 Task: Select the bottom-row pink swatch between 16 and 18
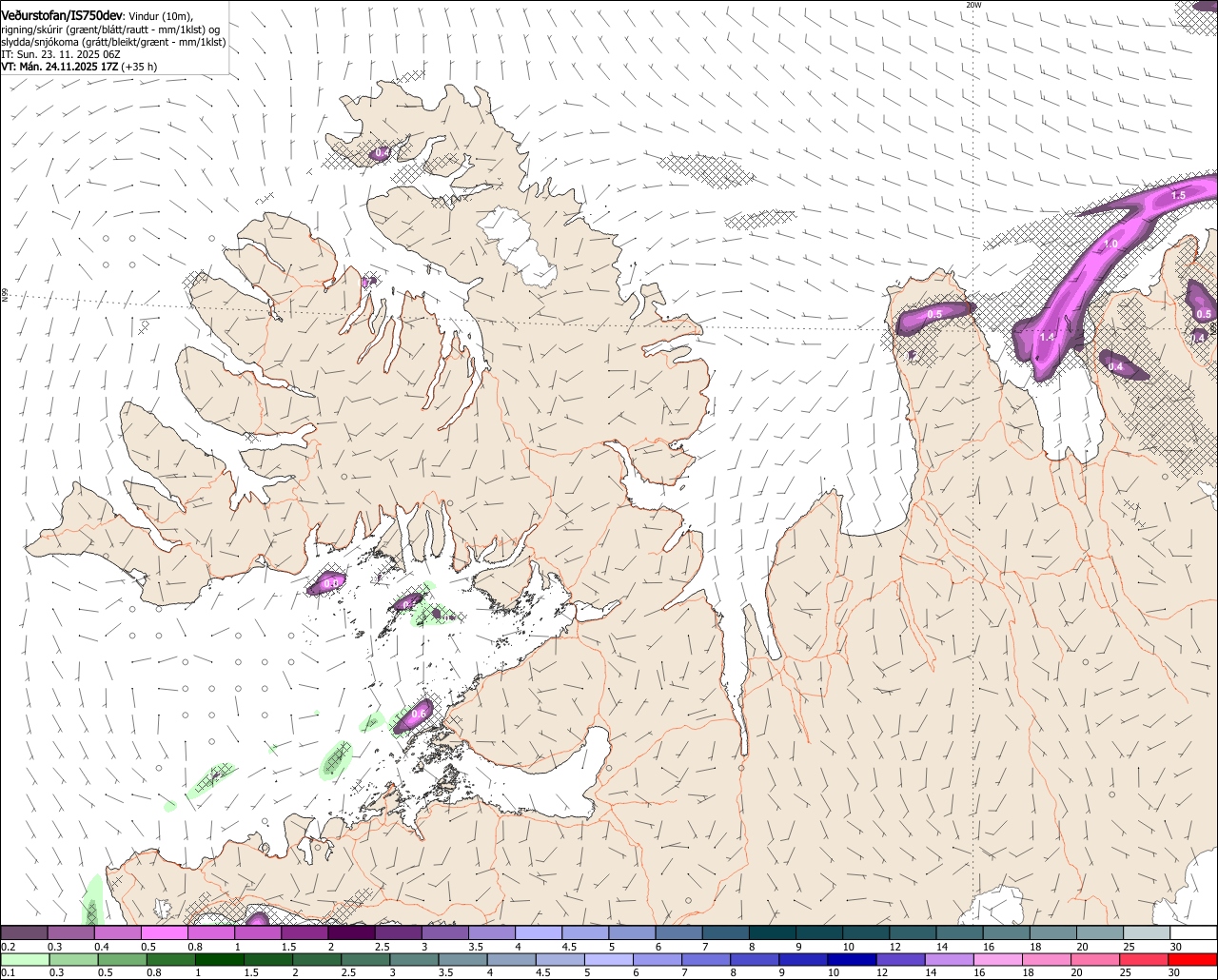coord(998,959)
